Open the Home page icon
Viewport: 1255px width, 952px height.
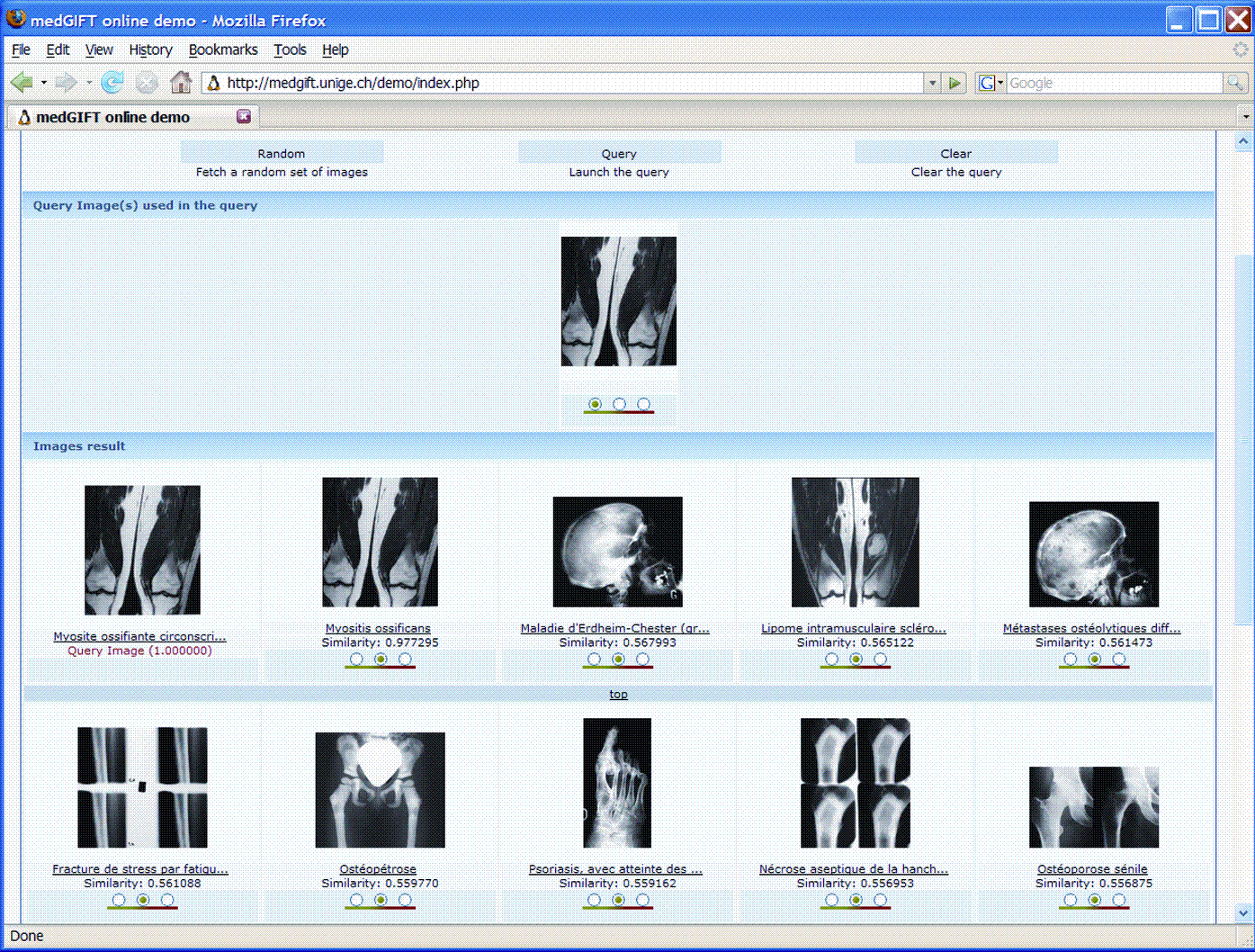[181, 83]
